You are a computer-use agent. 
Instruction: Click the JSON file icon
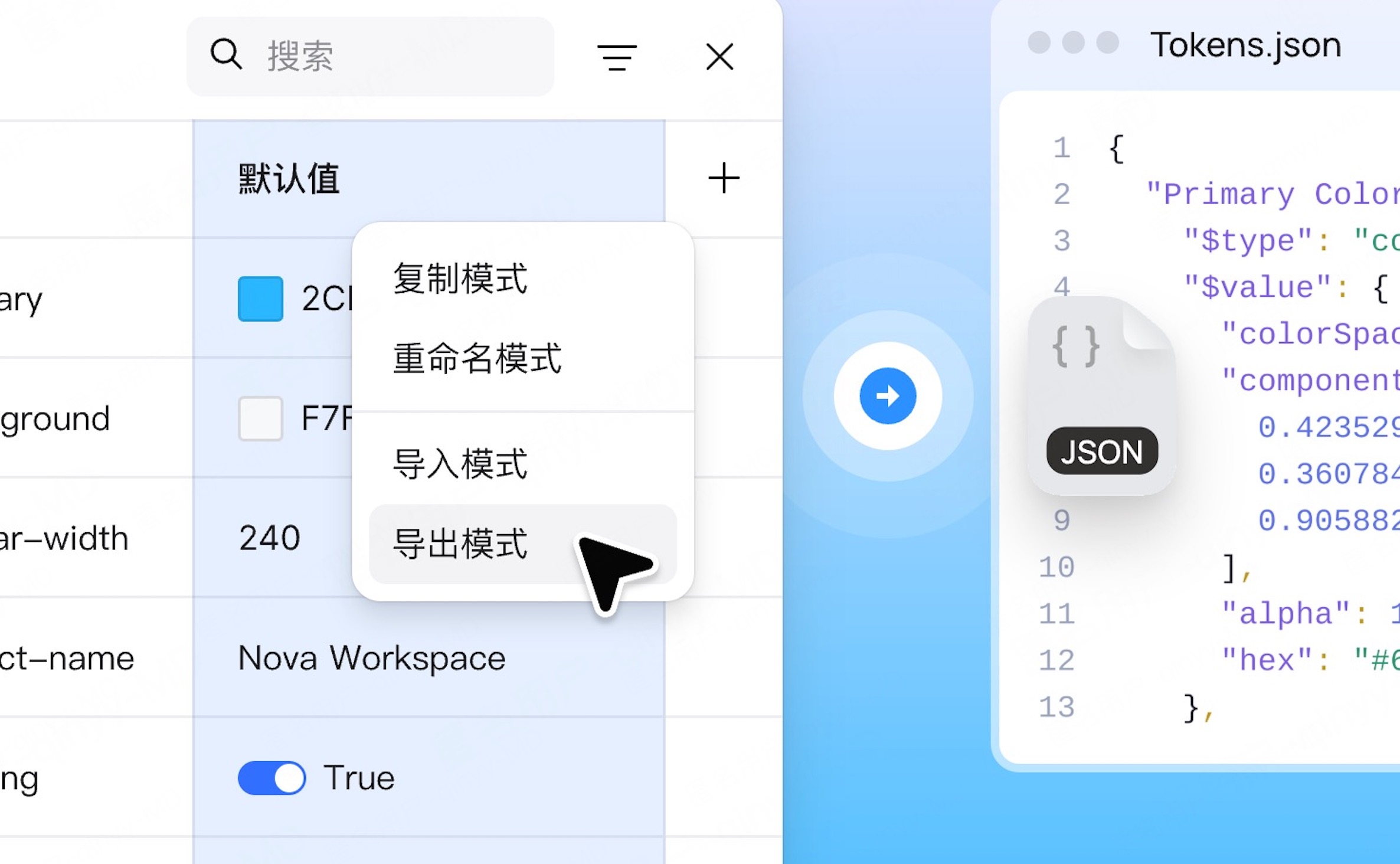coord(1101,396)
